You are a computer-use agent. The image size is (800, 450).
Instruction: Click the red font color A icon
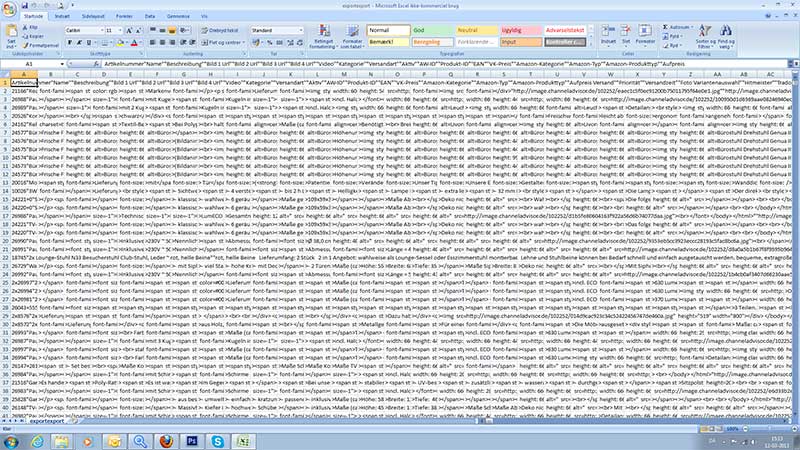pyautogui.click(x=134, y=43)
